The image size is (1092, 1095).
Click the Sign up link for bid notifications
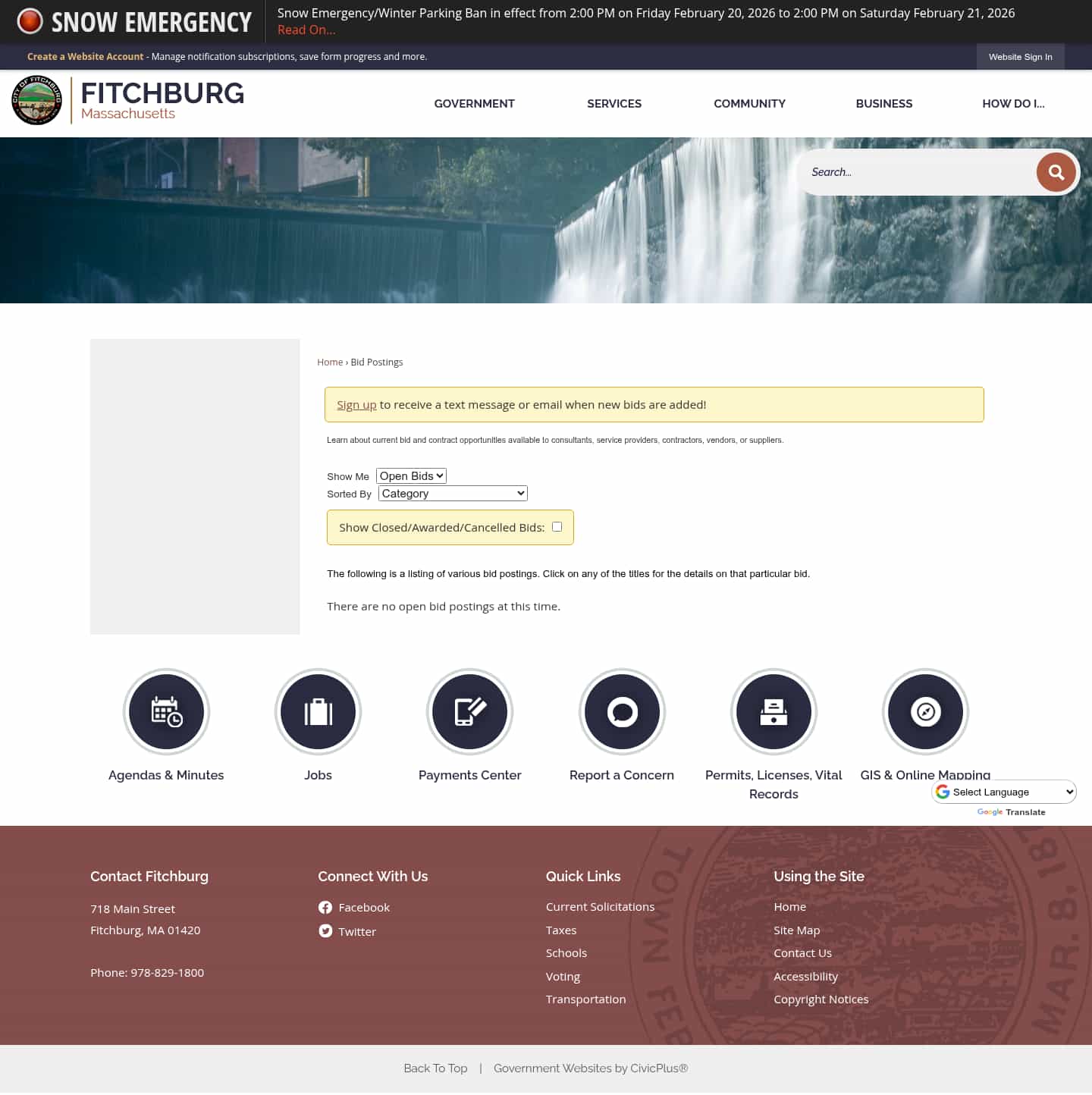click(356, 404)
